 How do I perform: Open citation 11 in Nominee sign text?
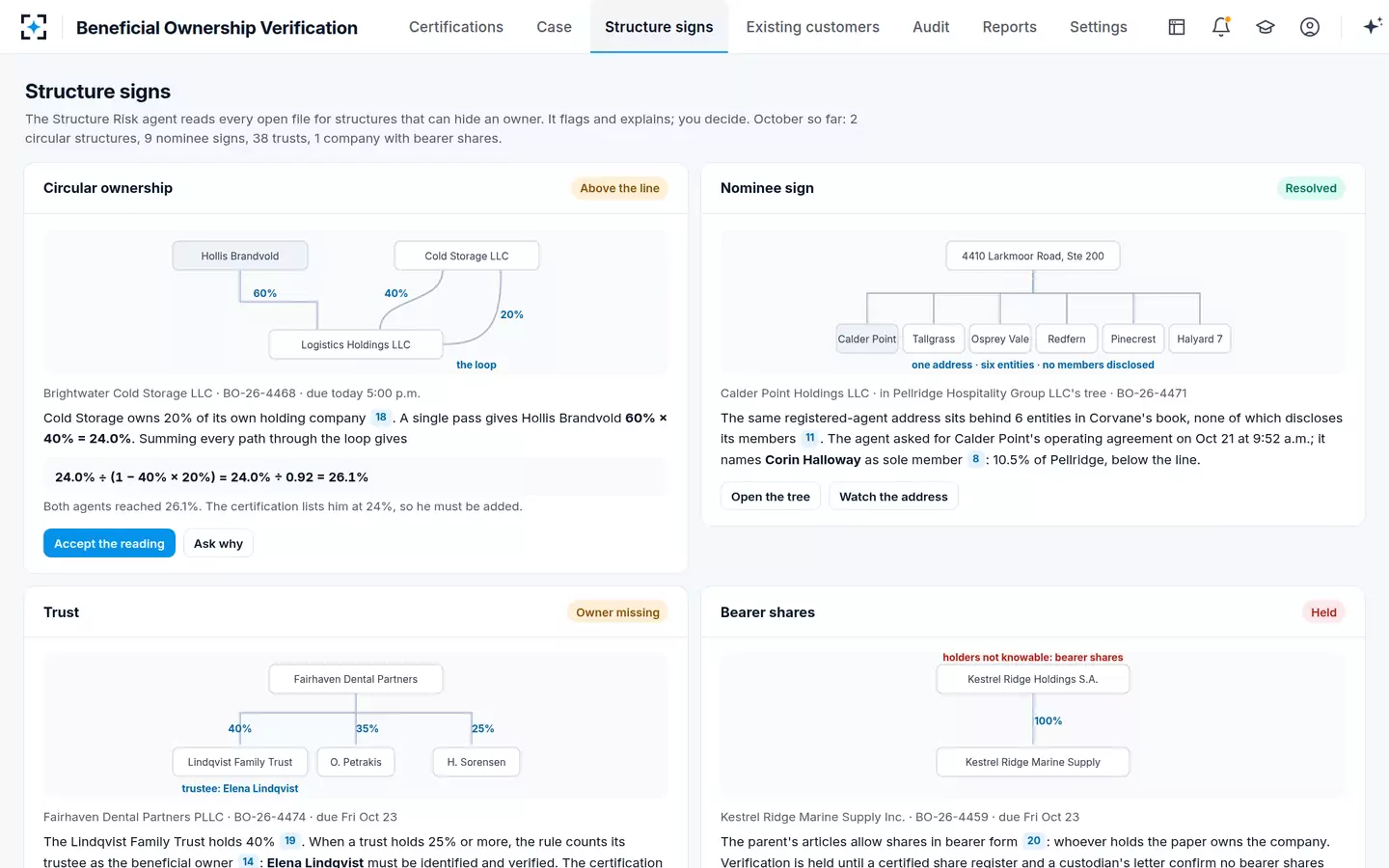click(x=810, y=438)
